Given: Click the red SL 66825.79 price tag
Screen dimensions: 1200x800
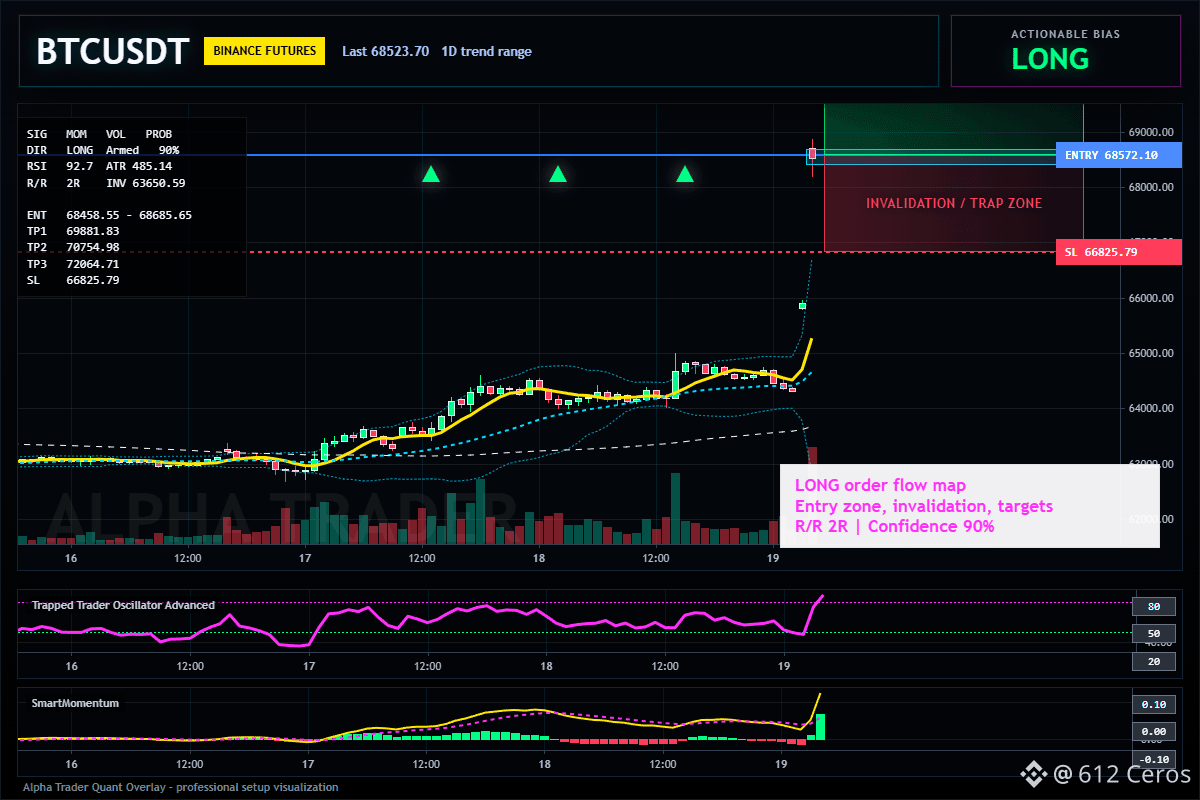Looking at the screenshot, I should point(1118,252).
